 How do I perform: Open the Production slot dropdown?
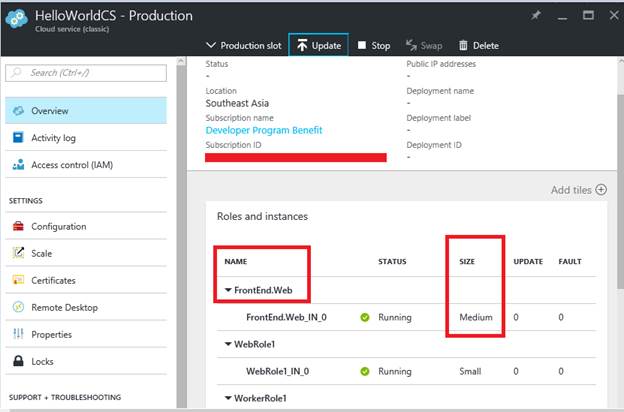pos(244,46)
